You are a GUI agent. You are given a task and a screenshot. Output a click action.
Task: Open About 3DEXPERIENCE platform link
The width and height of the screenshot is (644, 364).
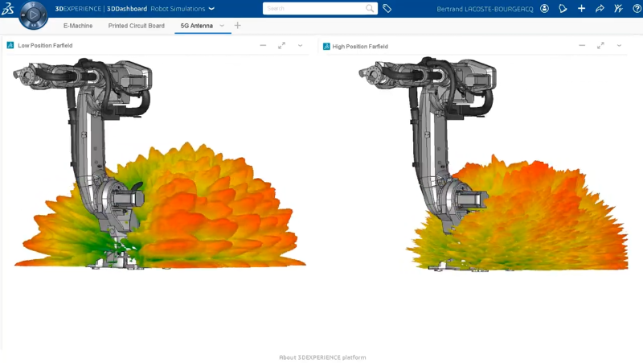point(322,357)
